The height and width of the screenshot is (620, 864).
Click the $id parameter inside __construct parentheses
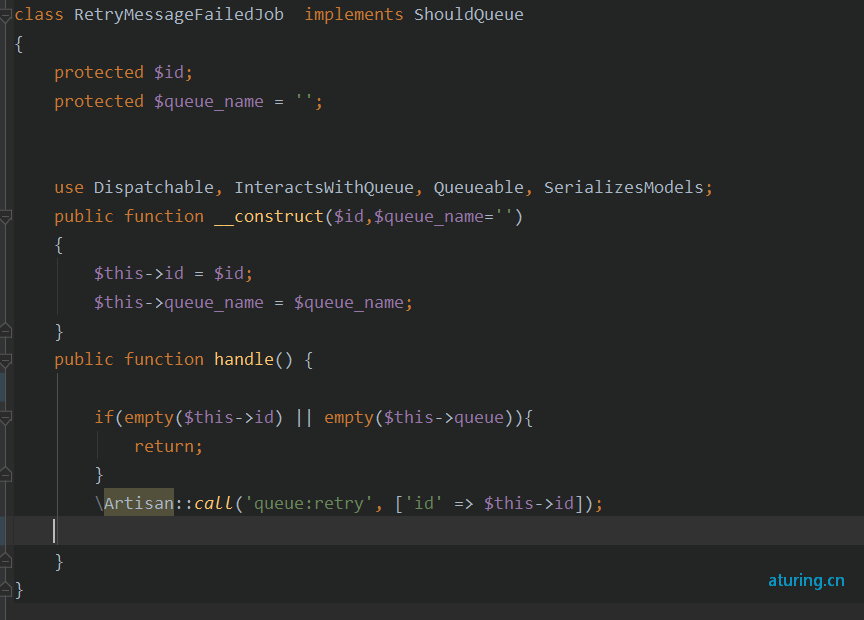point(349,216)
